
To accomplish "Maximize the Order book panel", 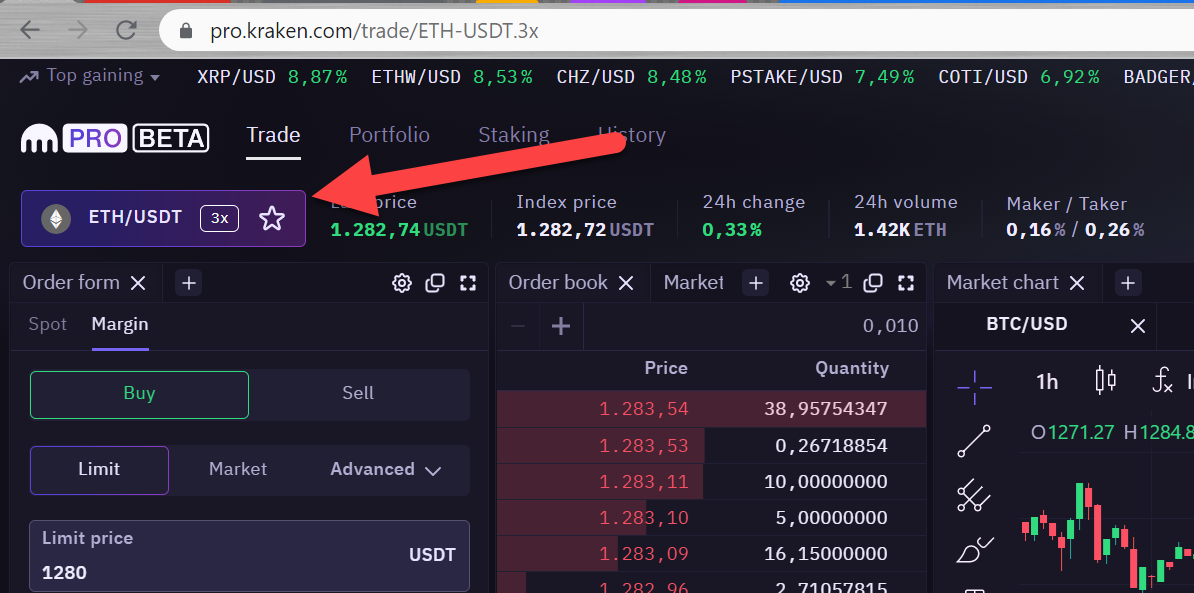I will click(905, 283).
